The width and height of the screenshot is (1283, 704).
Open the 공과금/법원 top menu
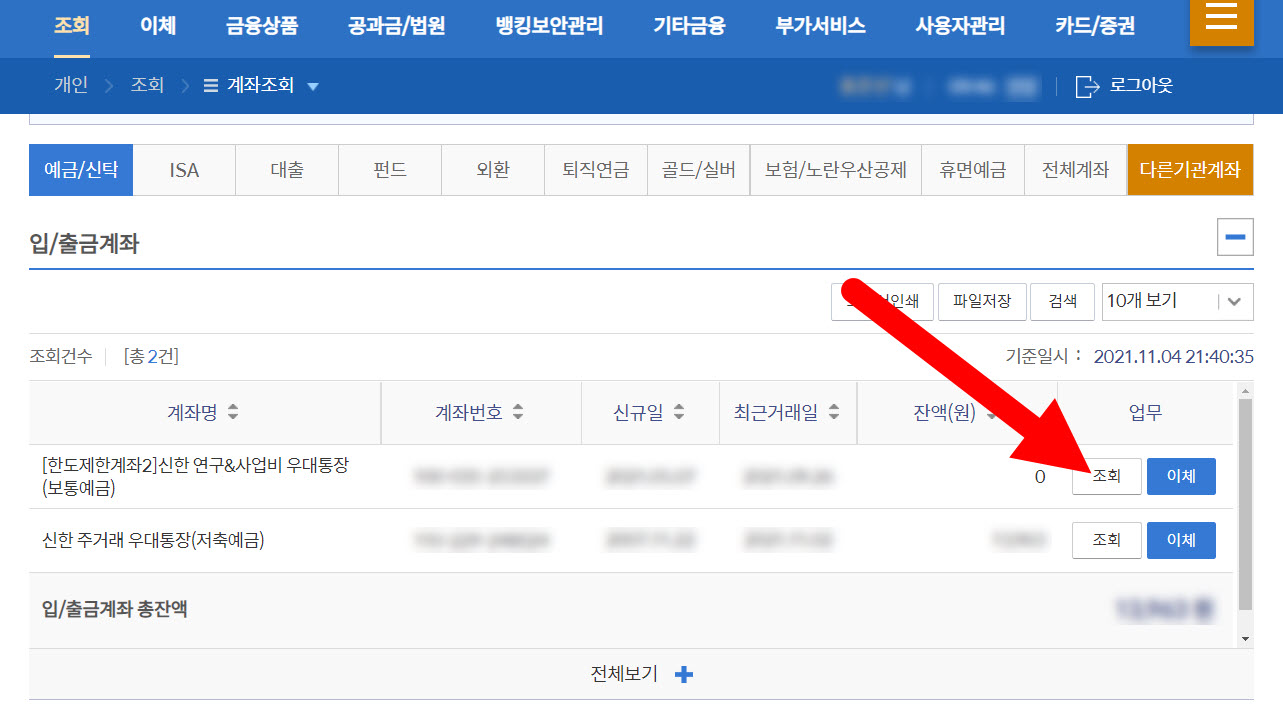tap(397, 26)
